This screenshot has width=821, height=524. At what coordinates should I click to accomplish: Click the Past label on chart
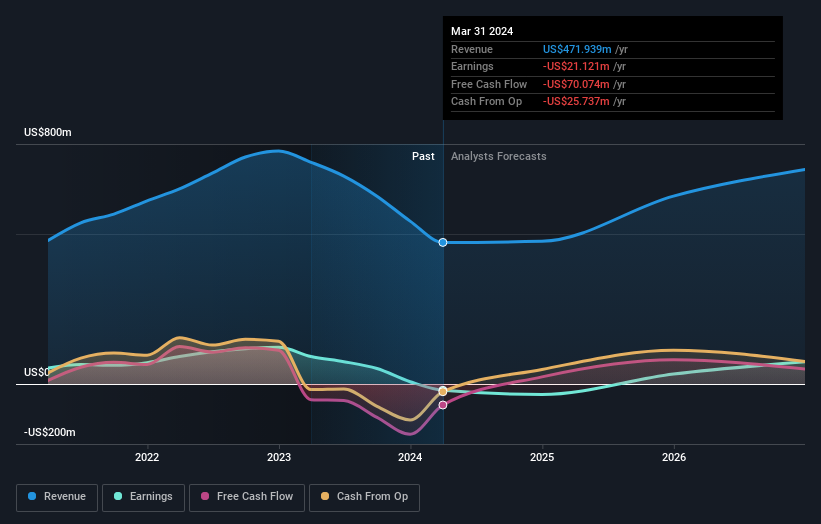423,157
